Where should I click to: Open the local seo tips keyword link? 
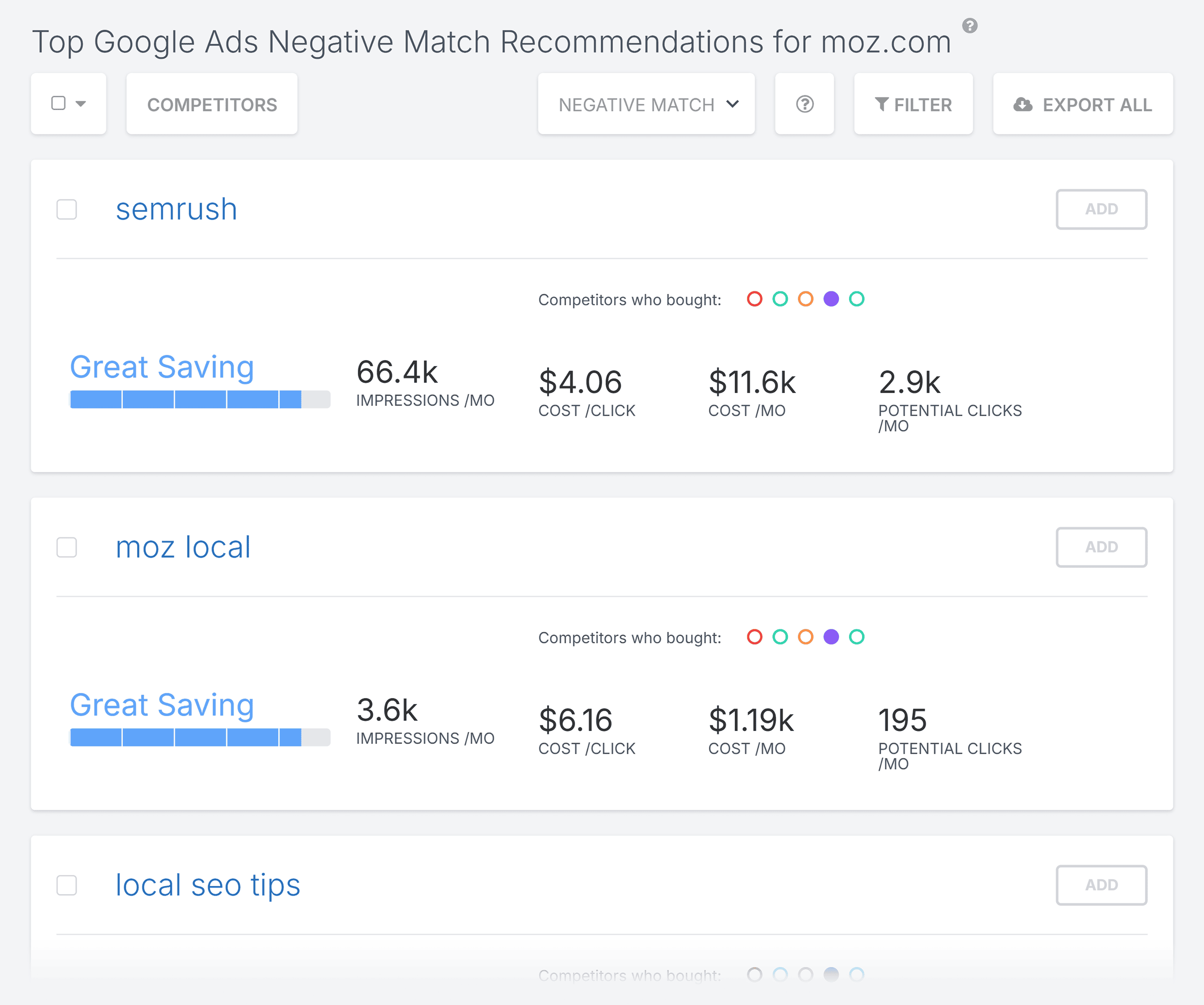tap(208, 886)
